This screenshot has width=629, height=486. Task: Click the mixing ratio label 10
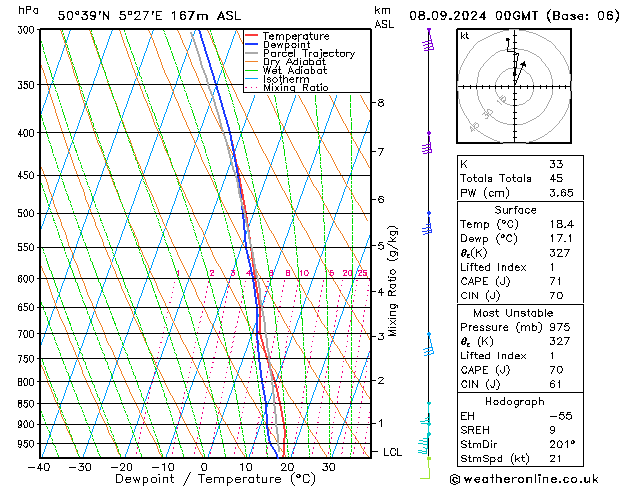click(x=304, y=273)
